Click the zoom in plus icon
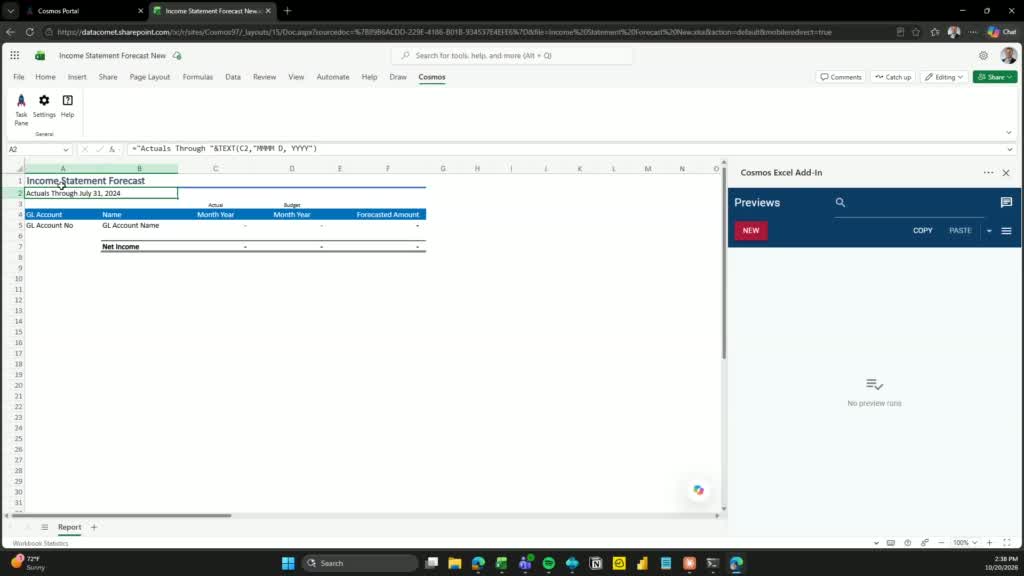 (989, 543)
